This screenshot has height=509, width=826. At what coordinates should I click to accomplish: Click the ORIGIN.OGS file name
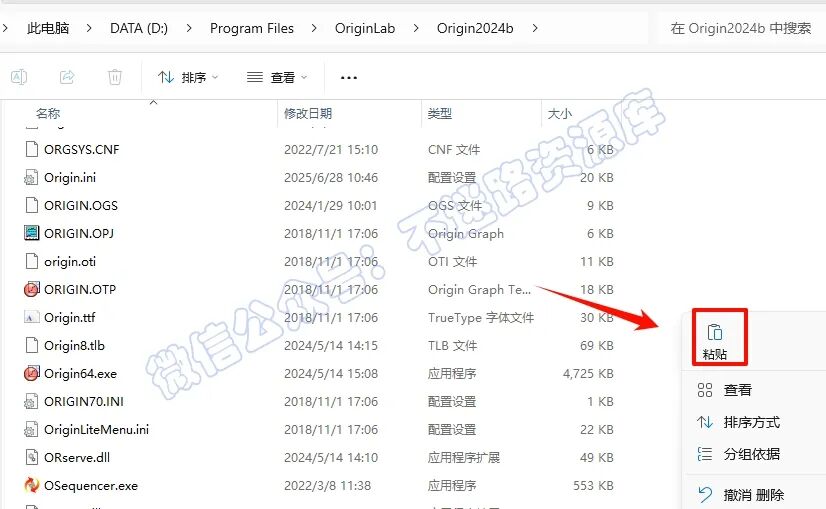point(81,205)
